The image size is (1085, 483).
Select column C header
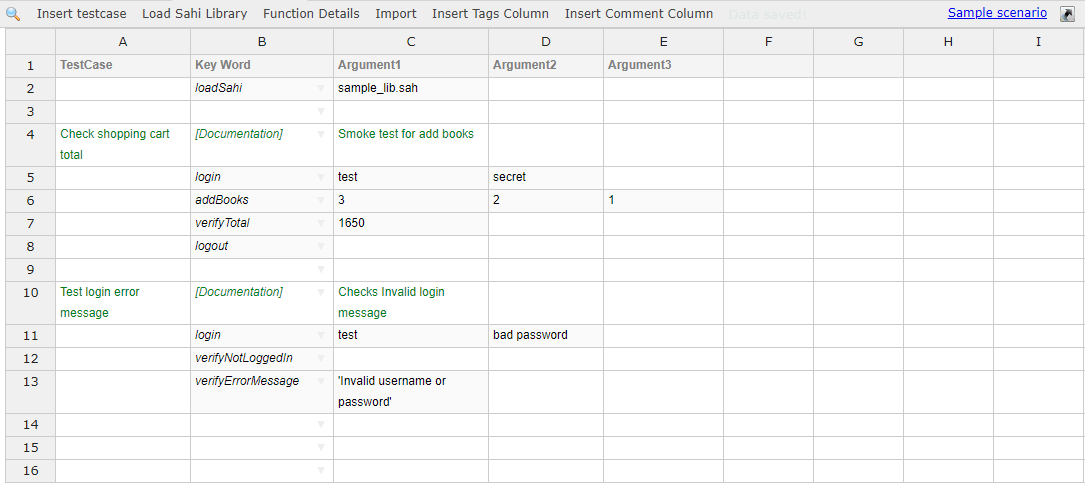(411, 41)
